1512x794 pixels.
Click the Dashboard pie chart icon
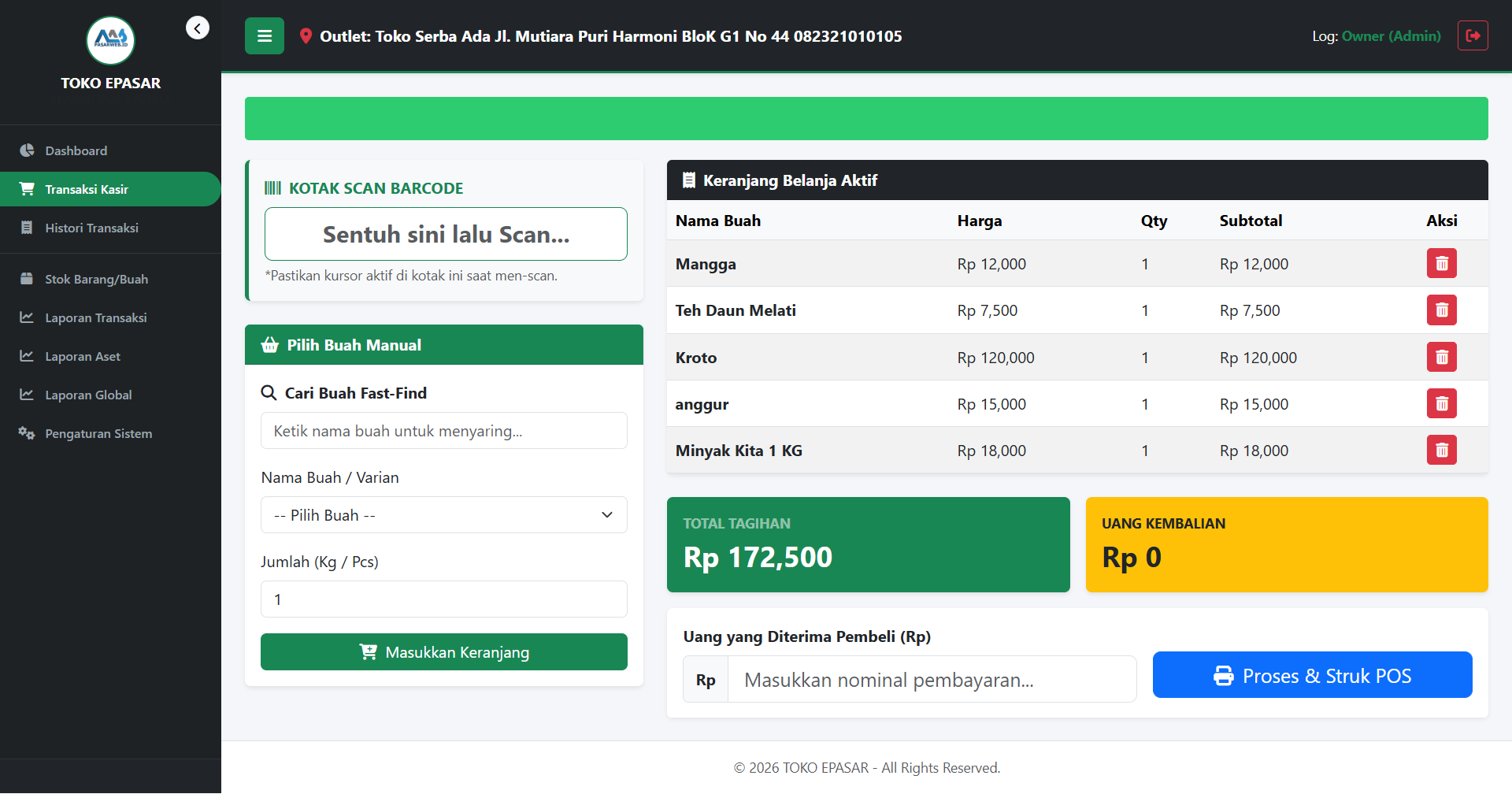point(27,150)
